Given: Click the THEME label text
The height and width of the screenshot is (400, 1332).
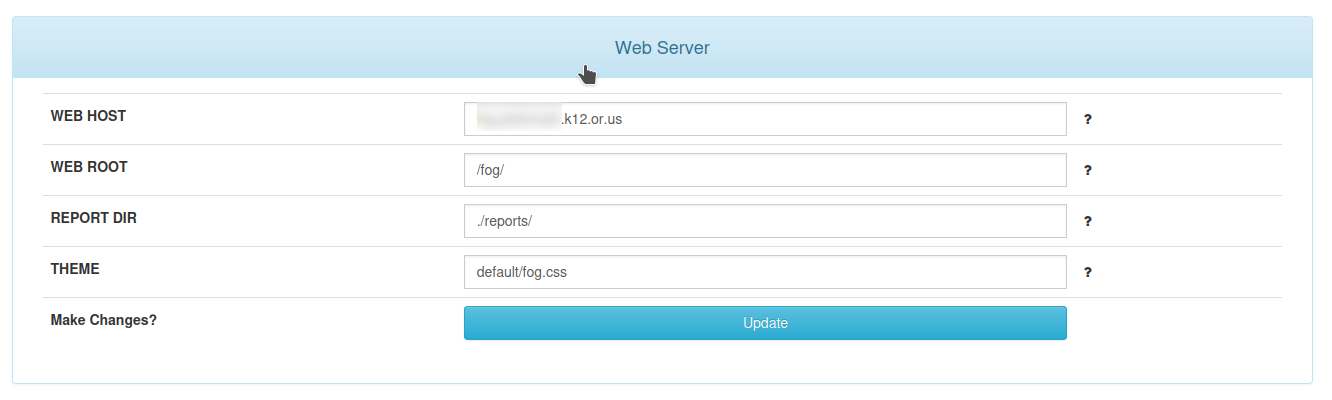Looking at the screenshot, I should pos(75,269).
